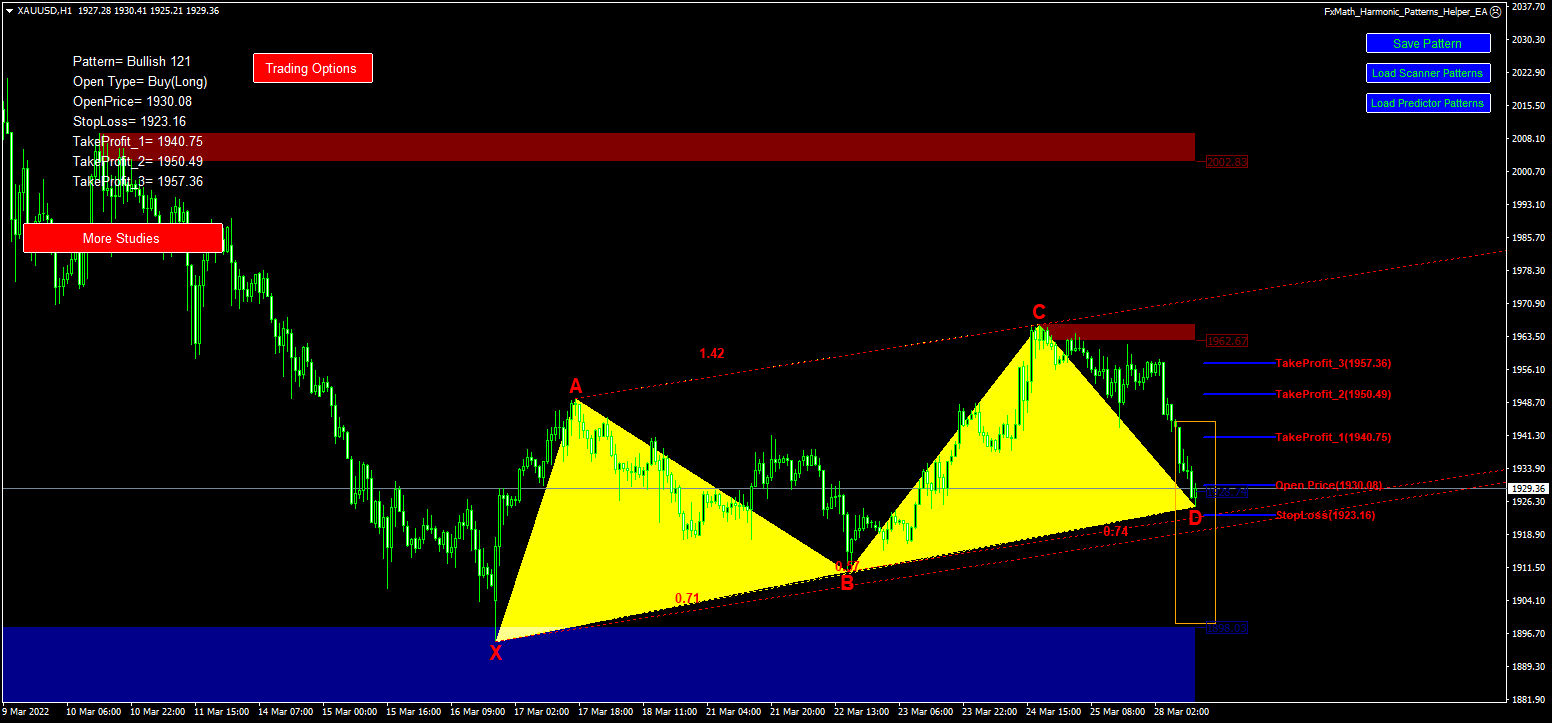Click the StopLoss= 1923.16 info line
Viewport: 1552px width, 723px height.
[129, 121]
